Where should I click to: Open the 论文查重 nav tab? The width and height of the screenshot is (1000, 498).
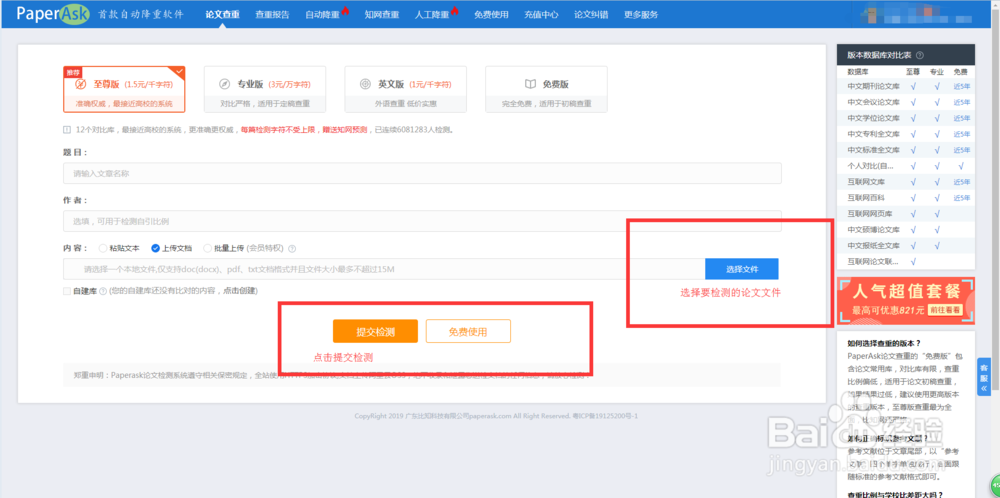coord(223,15)
